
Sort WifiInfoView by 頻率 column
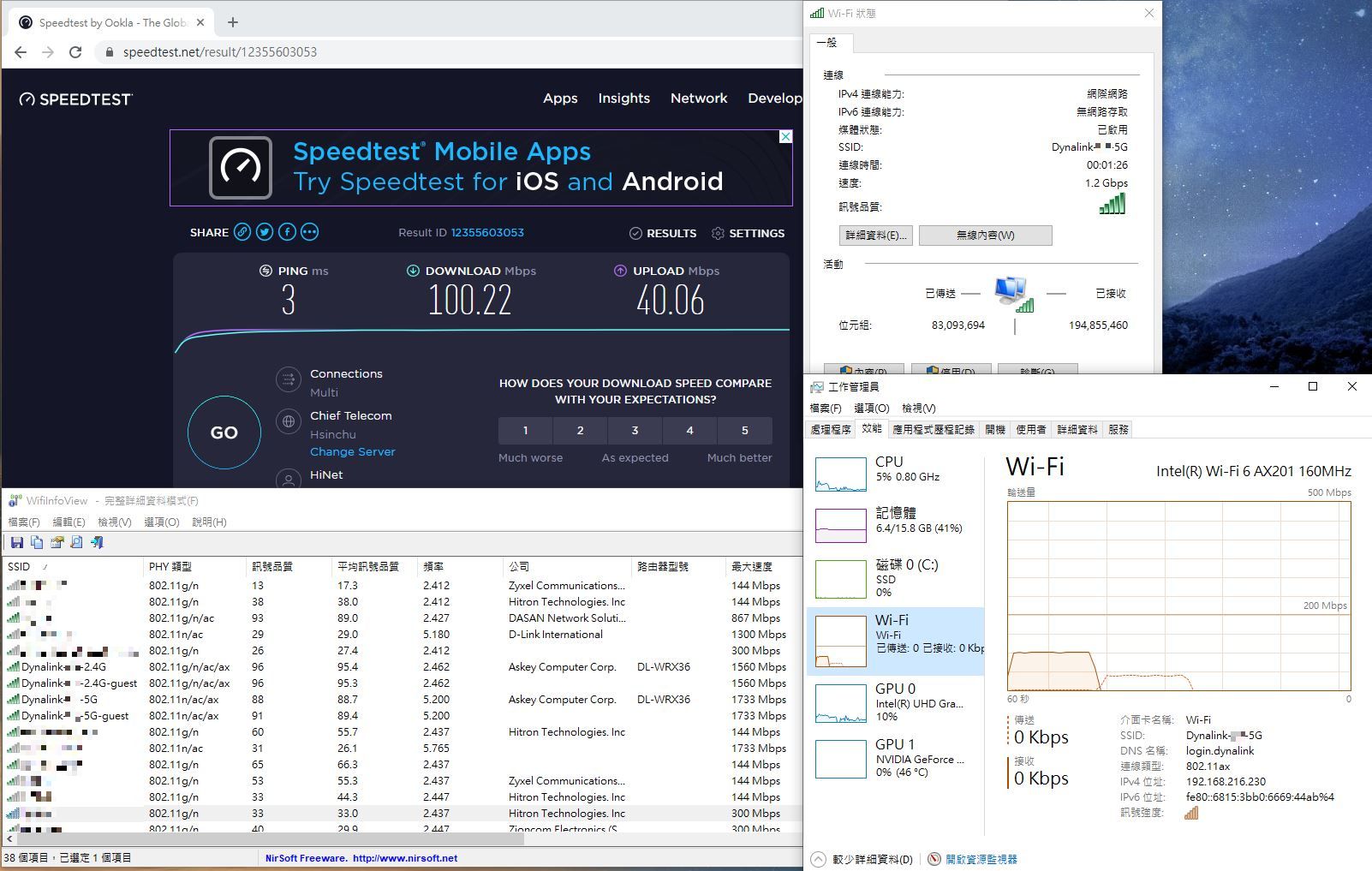[x=460, y=567]
